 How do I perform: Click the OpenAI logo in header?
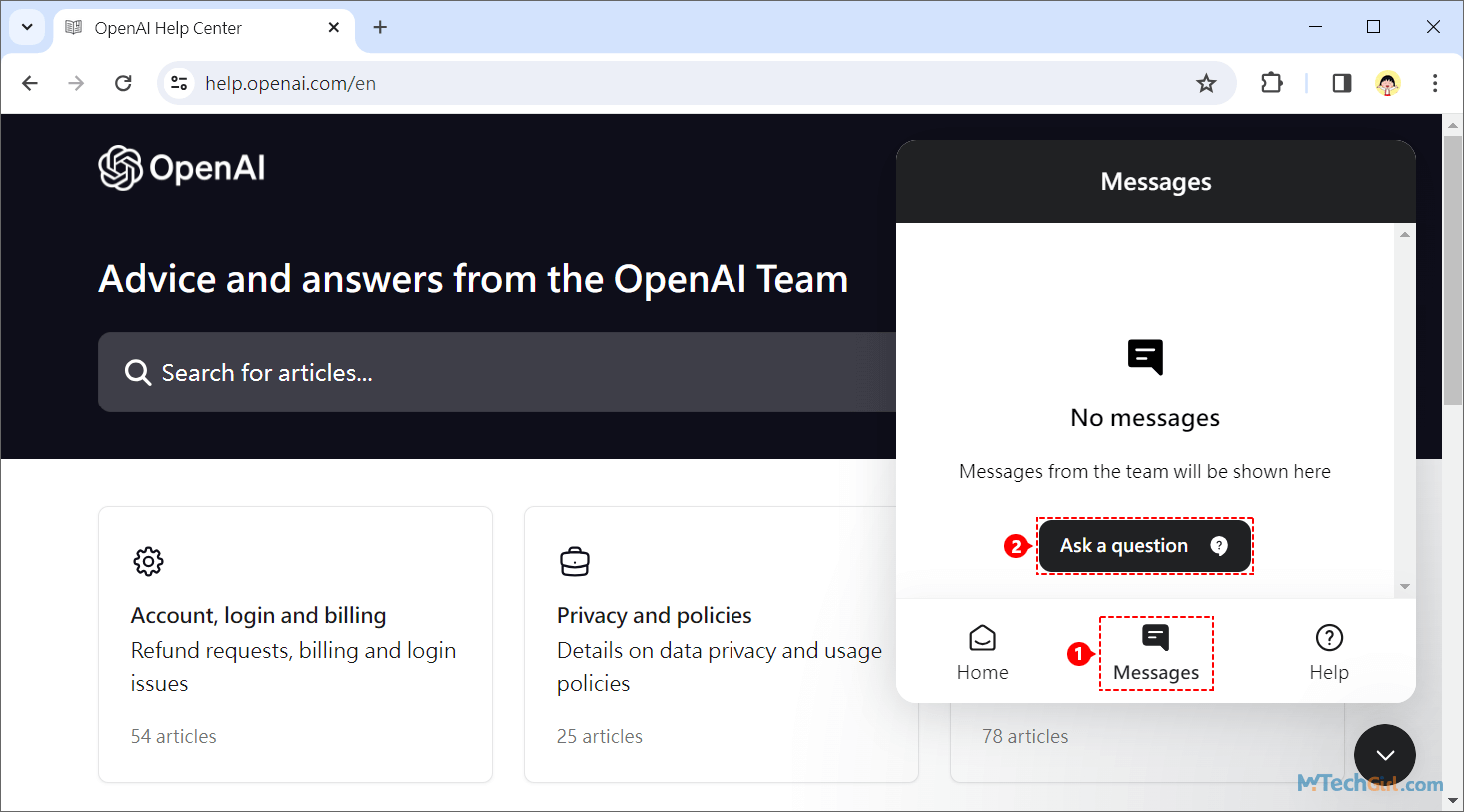(x=182, y=168)
